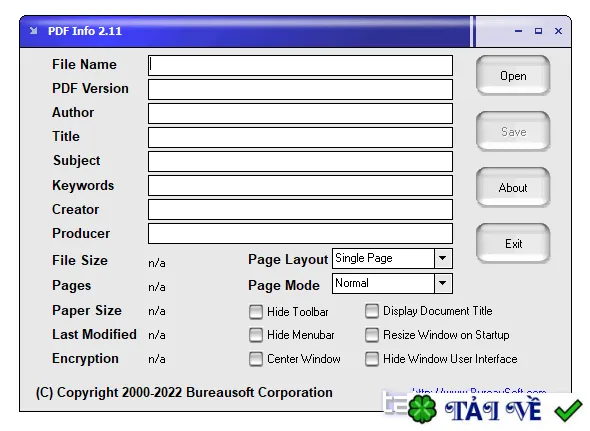Click the Paper Size n/a value
590x431 pixels.
[x=157, y=311]
